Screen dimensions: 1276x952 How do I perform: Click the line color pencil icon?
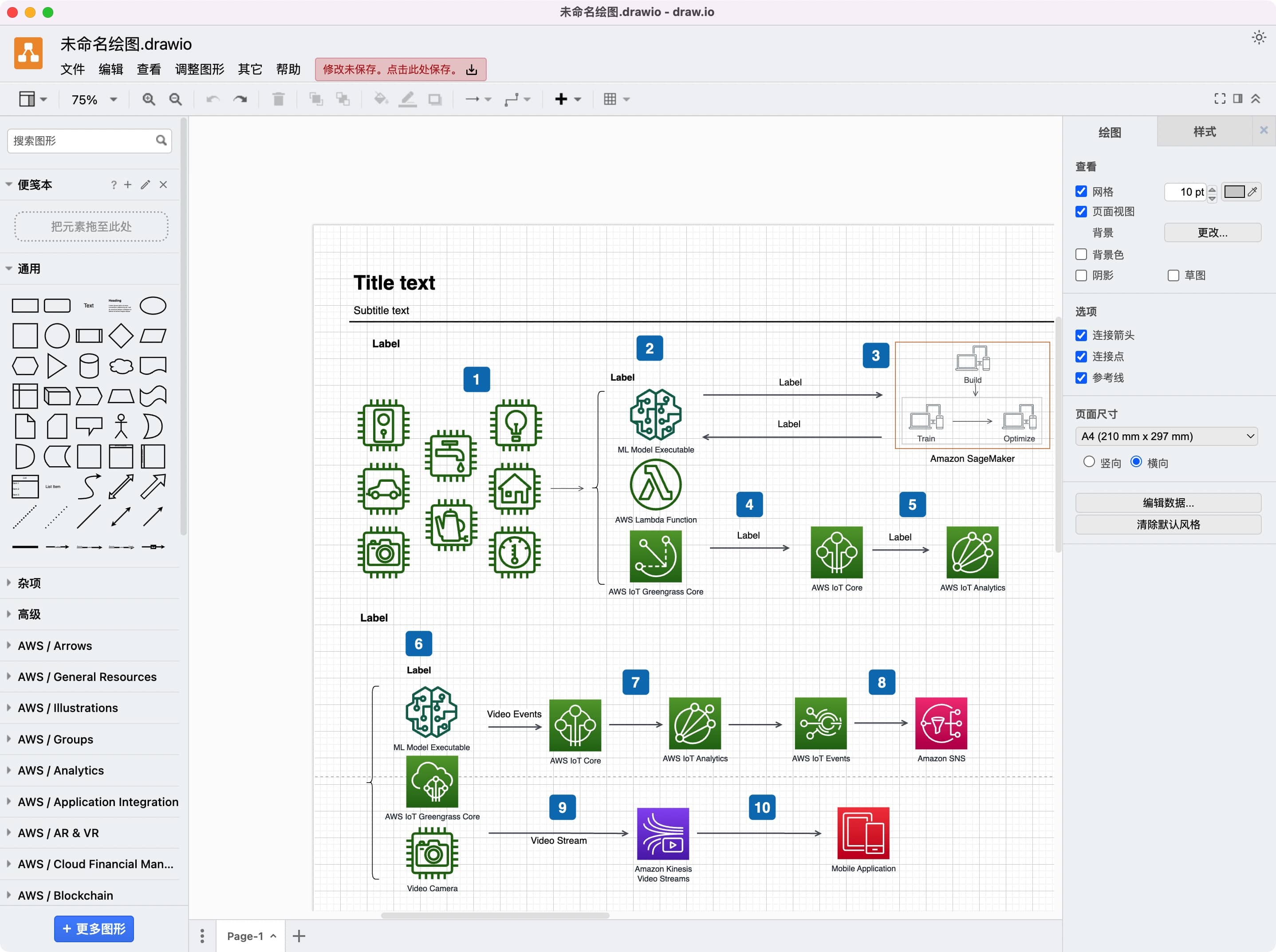point(407,99)
